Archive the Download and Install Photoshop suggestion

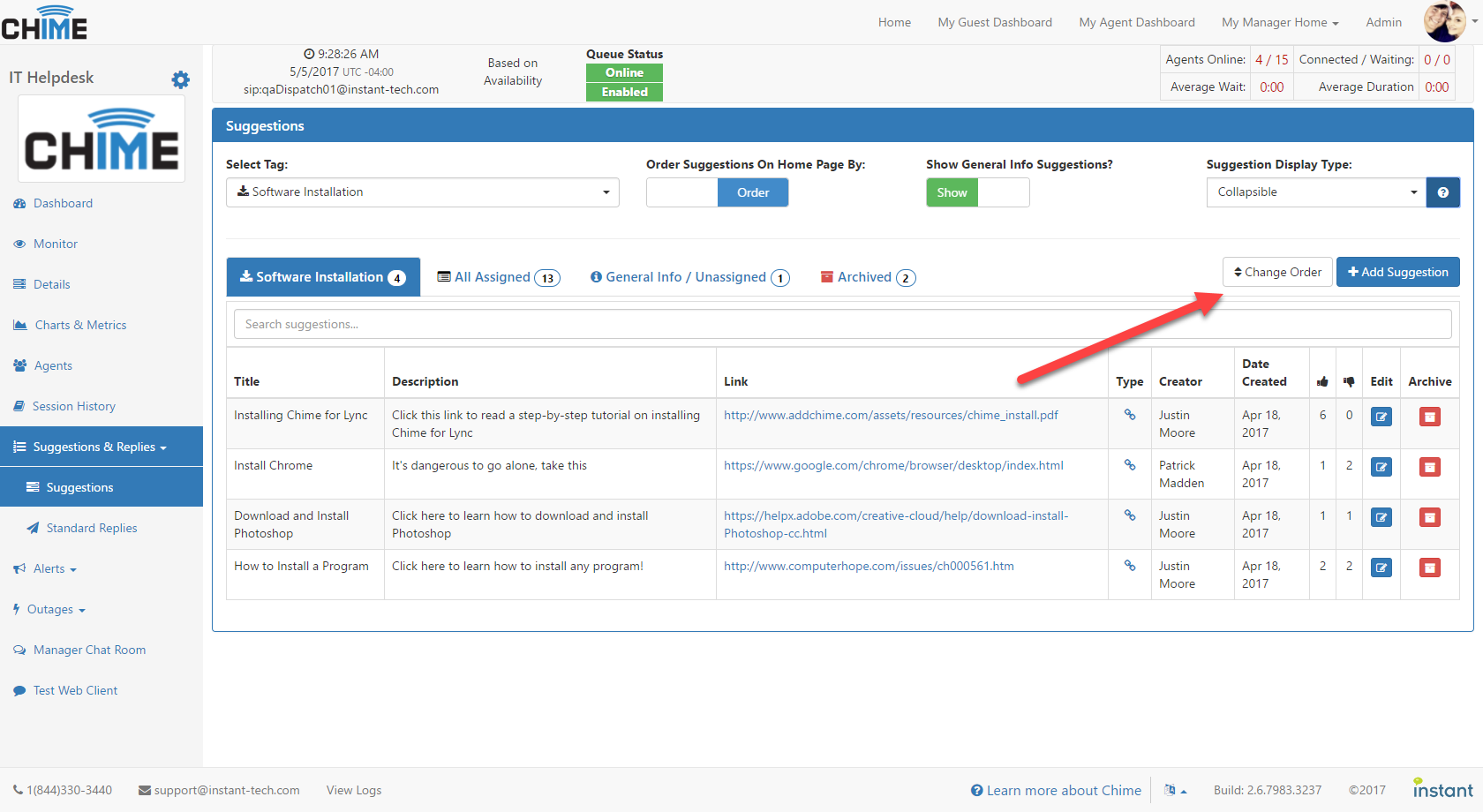click(x=1429, y=517)
